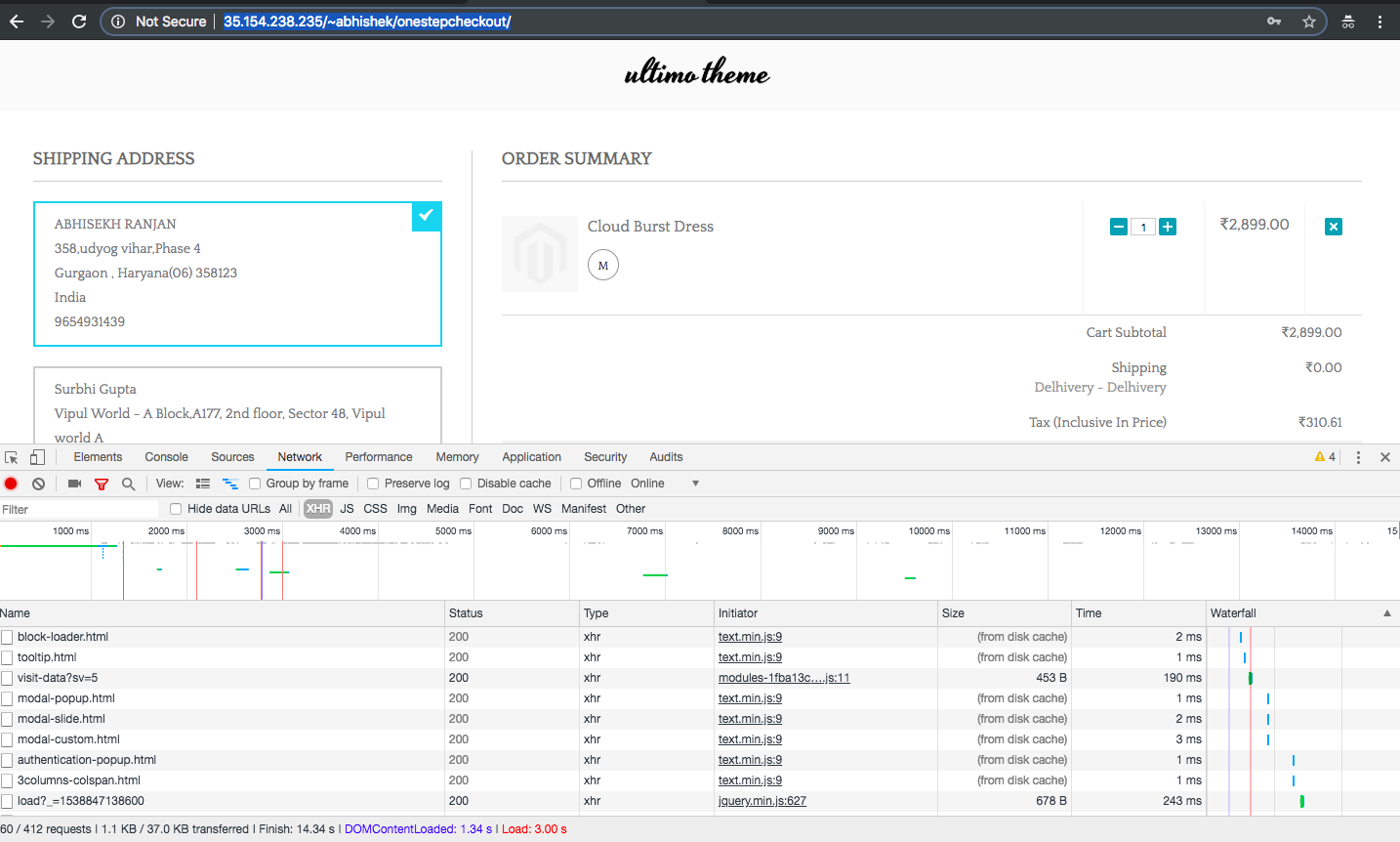Open the network request filter funnel
Image resolution: width=1400 pixels, height=842 pixels.
102,483
